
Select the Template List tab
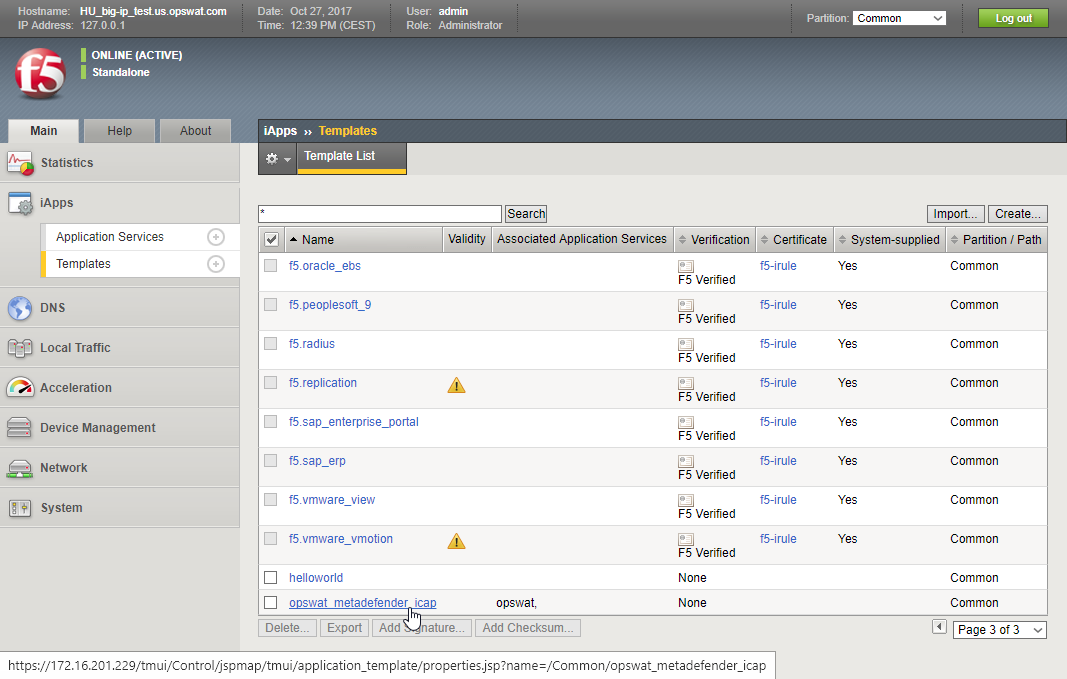click(x=352, y=157)
